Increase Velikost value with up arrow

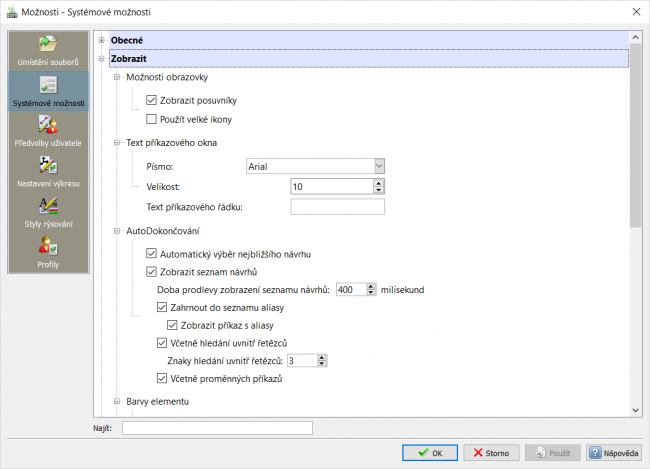coord(378,183)
